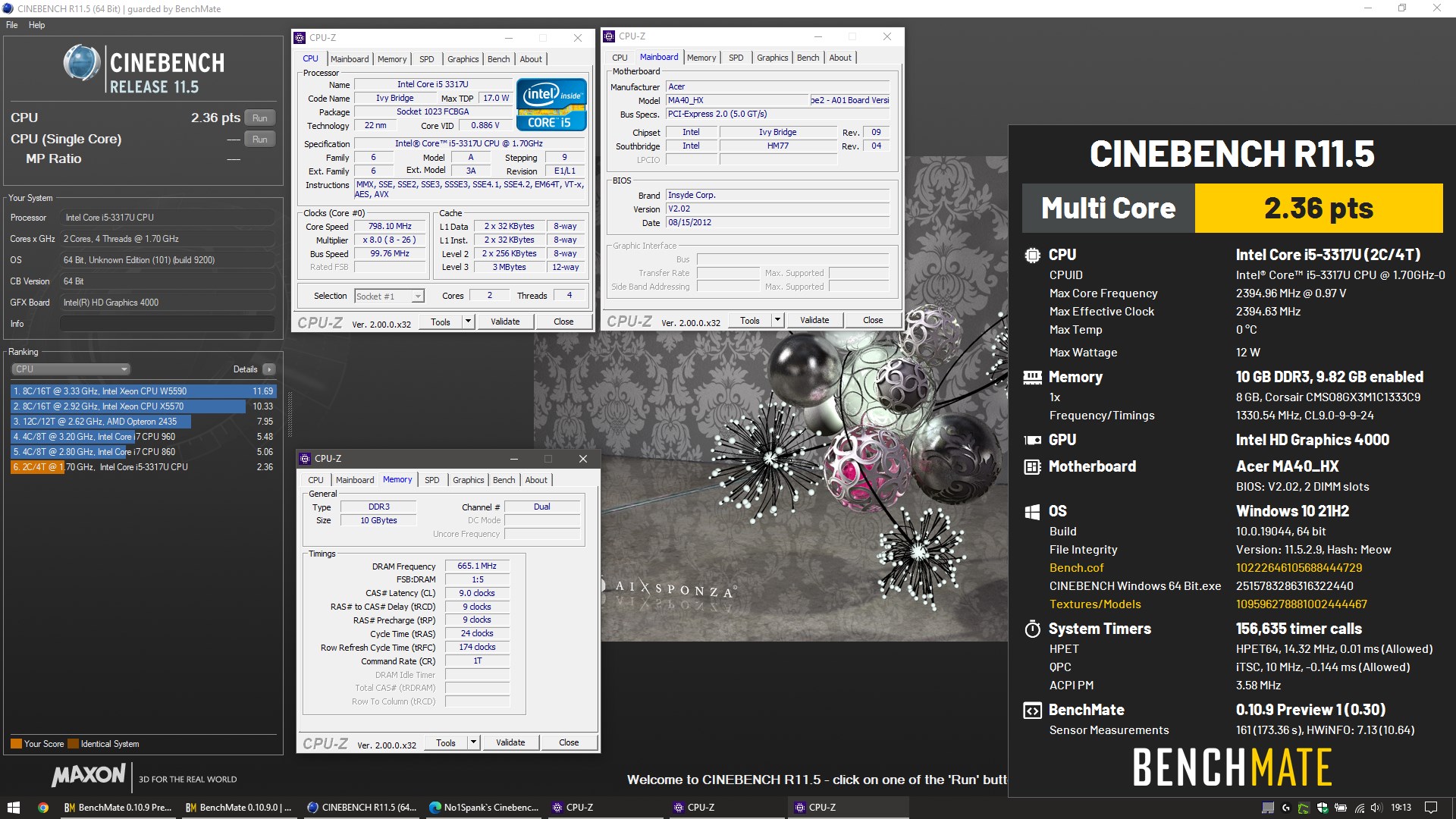This screenshot has width=1456, height=819.
Task: Select ranking row Intel Xeon CPU W5590
Action: [x=143, y=391]
